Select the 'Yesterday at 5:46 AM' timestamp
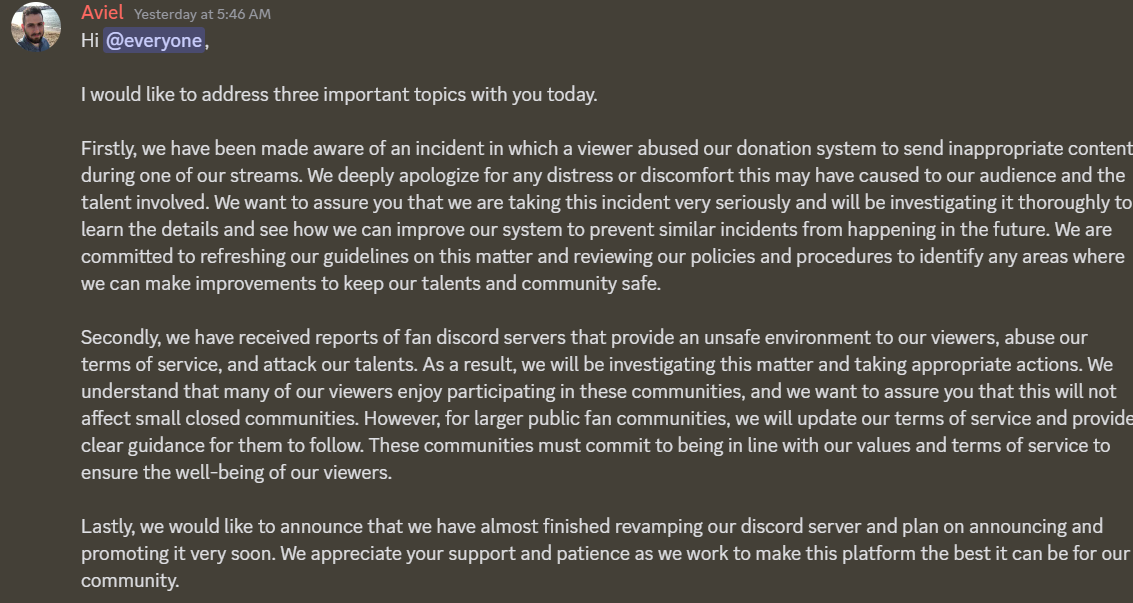This screenshot has width=1133, height=603. tap(202, 14)
